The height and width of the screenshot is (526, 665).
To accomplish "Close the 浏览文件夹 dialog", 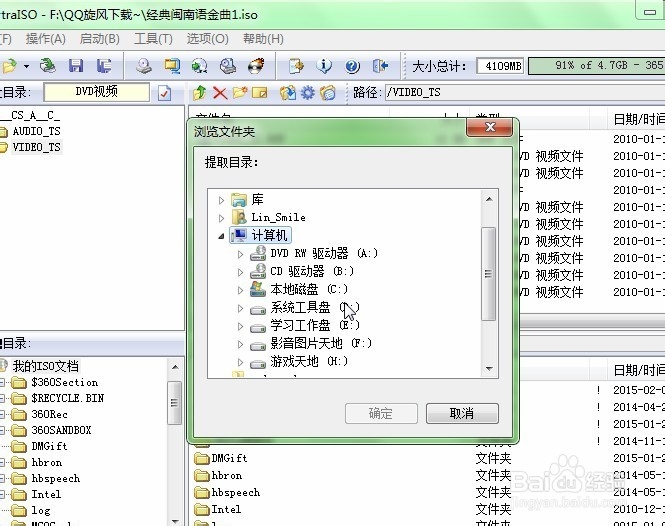I will point(489,127).
